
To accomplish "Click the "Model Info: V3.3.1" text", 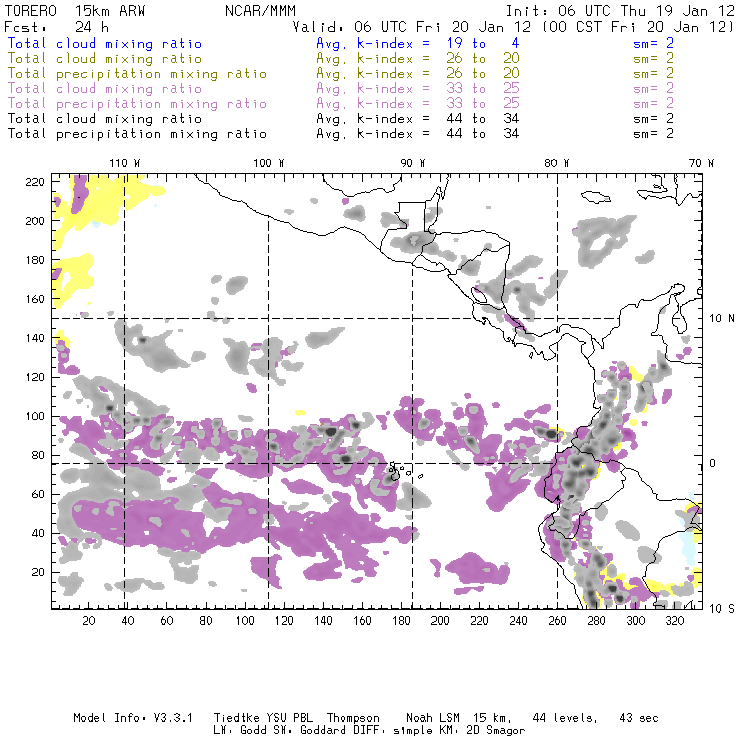I will 133,718.
